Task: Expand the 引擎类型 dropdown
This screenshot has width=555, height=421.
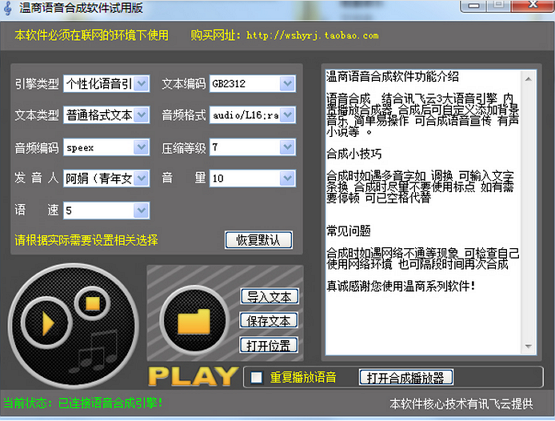Action: [107, 84]
